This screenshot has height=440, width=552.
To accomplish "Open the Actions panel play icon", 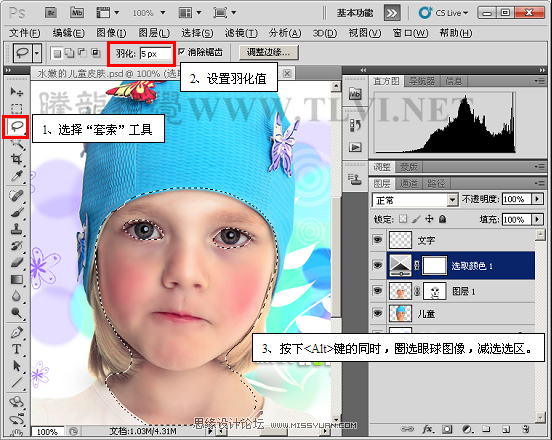I will click(x=355, y=147).
